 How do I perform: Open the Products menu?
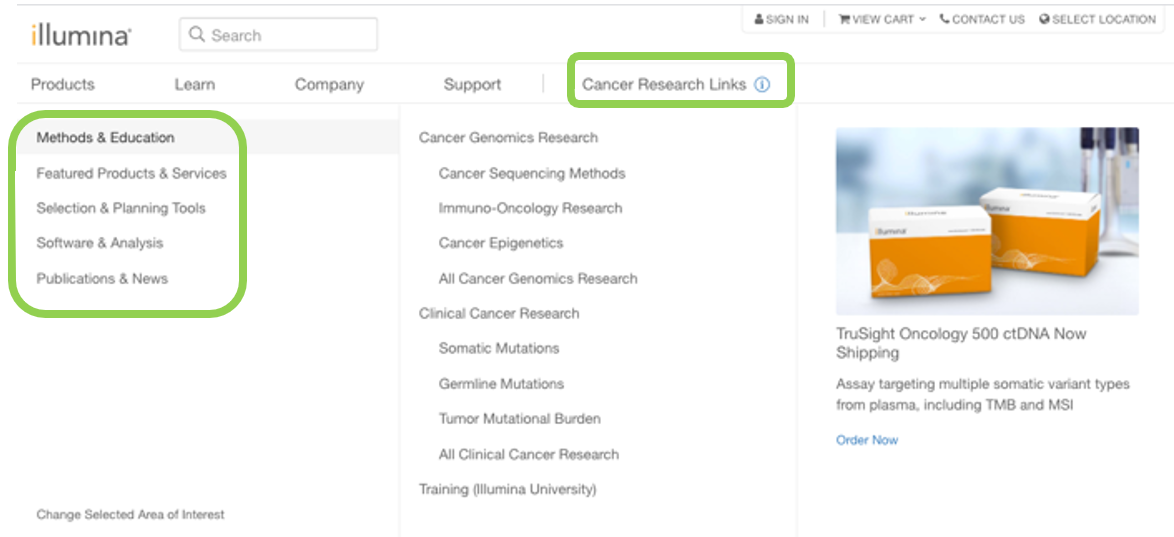[x=63, y=85]
